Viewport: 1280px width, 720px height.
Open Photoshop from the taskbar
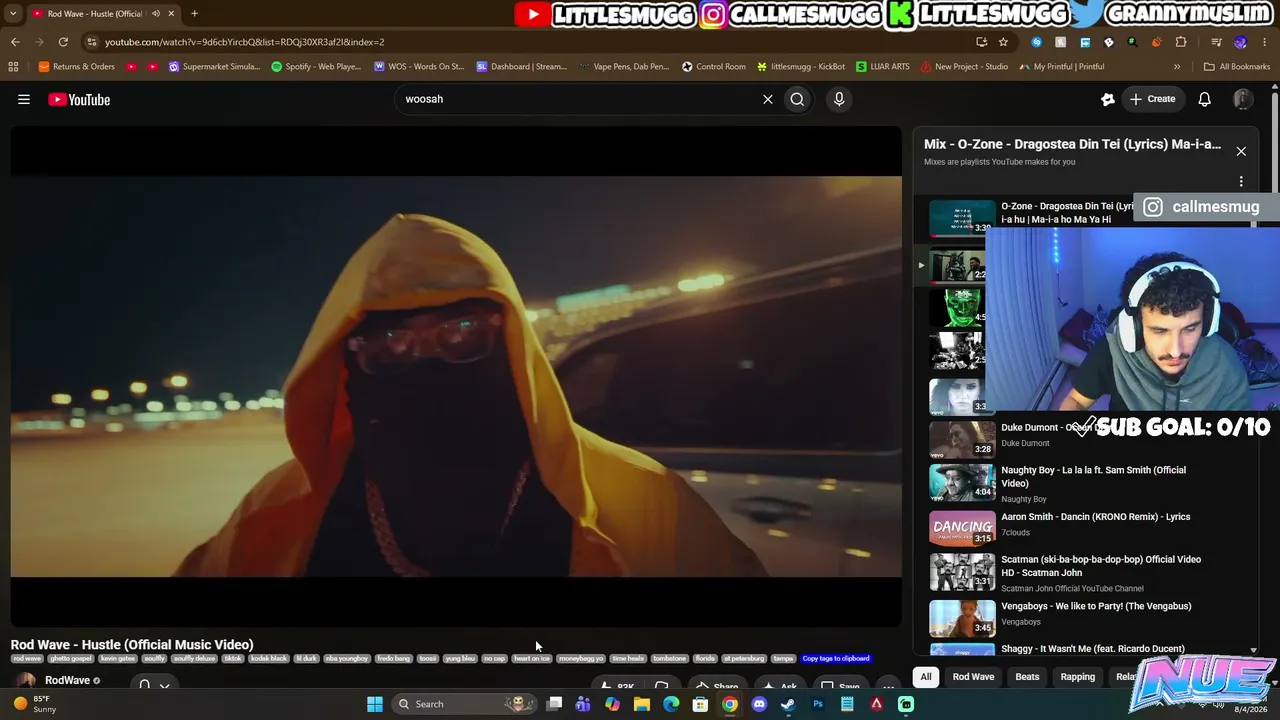(818, 704)
